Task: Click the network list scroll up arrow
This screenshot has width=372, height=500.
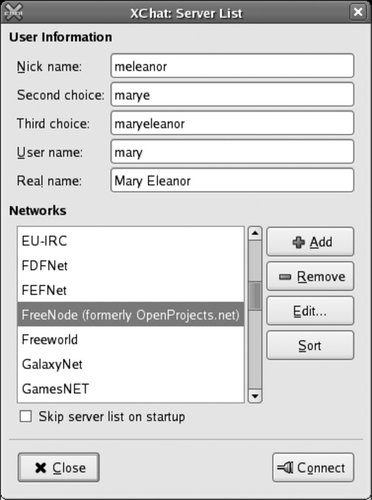Action: click(x=255, y=233)
